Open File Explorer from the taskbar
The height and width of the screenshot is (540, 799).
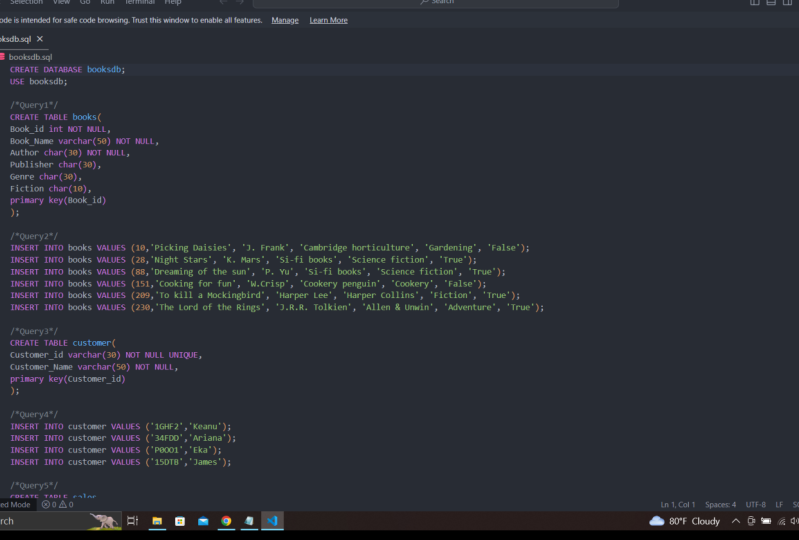click(x=157, y=521)
